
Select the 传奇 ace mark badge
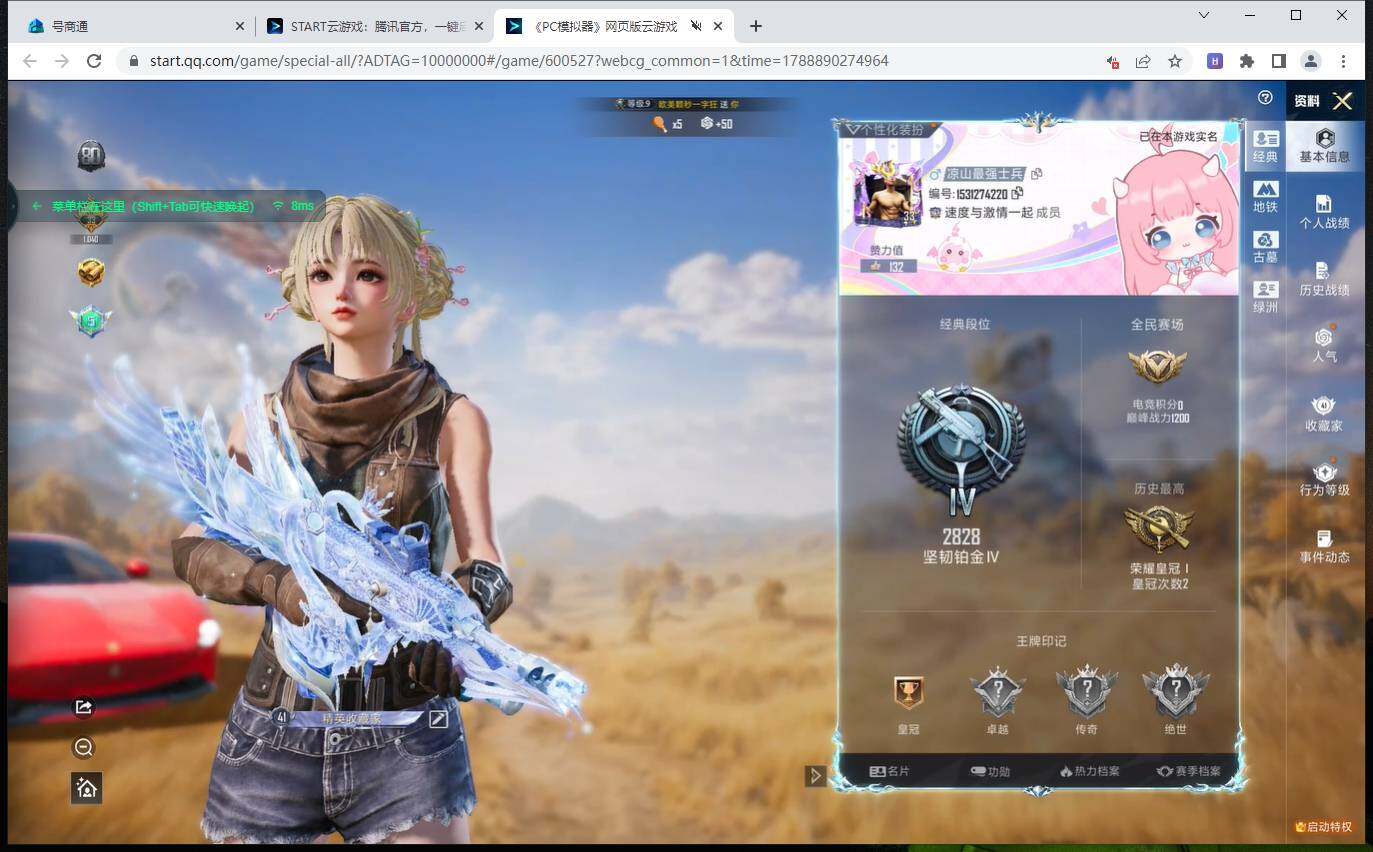(x=1087, y=691)
